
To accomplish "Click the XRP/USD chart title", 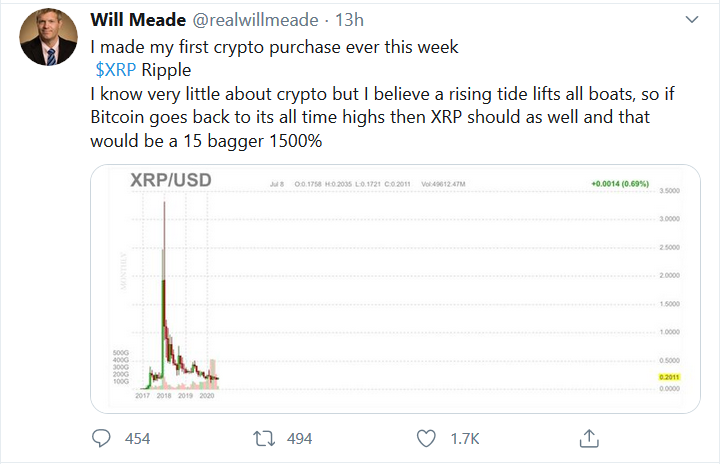I will coord(171,180).
